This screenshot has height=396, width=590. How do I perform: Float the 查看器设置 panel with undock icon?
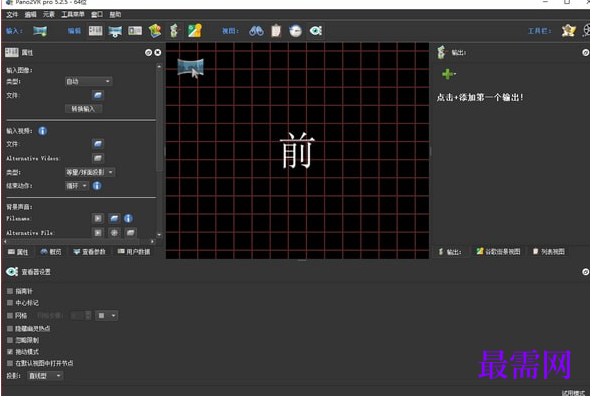[585, 272]
